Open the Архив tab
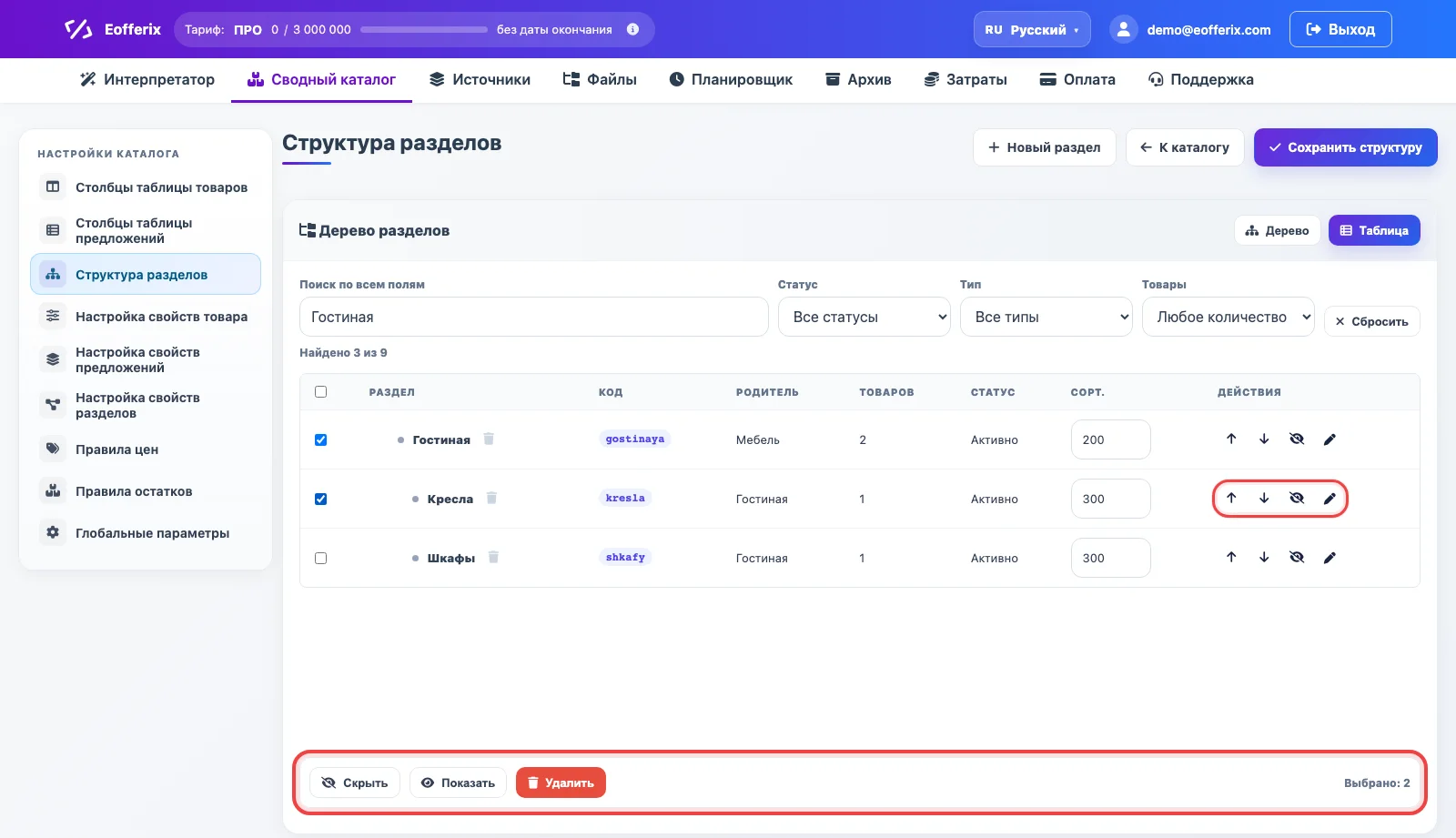This screenshot has width=1456, height=838. (858, 80)
